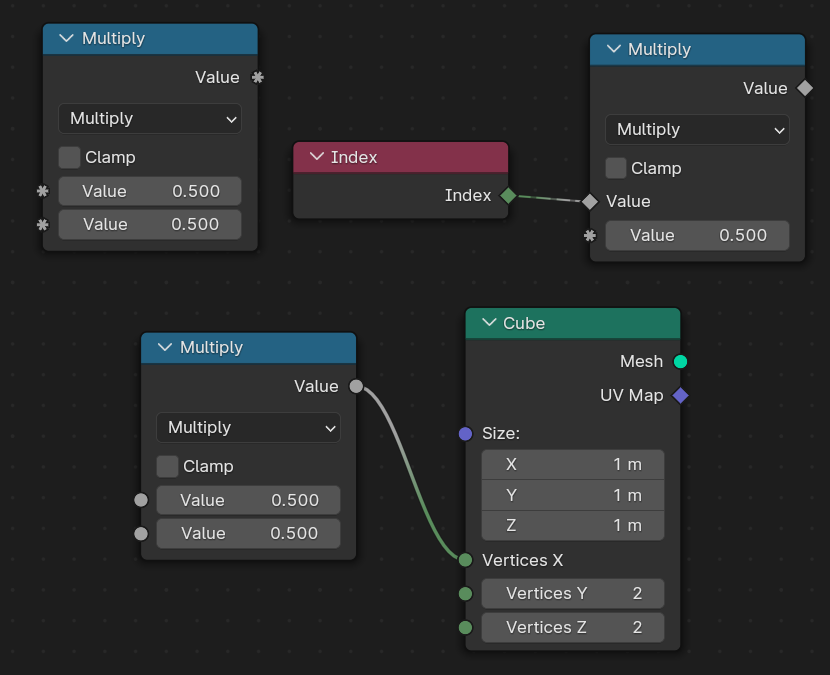Edit the Size Y field on Cube
The image size is (830, 675).
click(573, 495)
